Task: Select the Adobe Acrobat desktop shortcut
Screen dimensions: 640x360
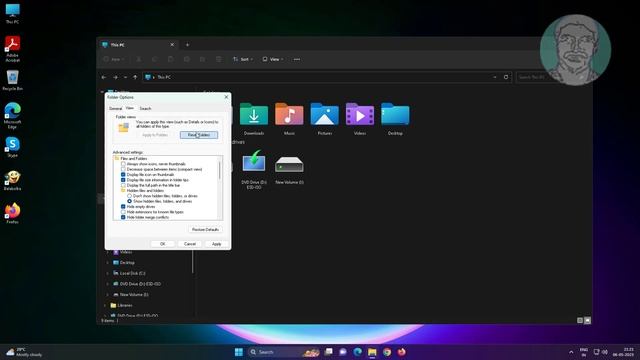Action: pyautogui.click(x=12, y=49)
